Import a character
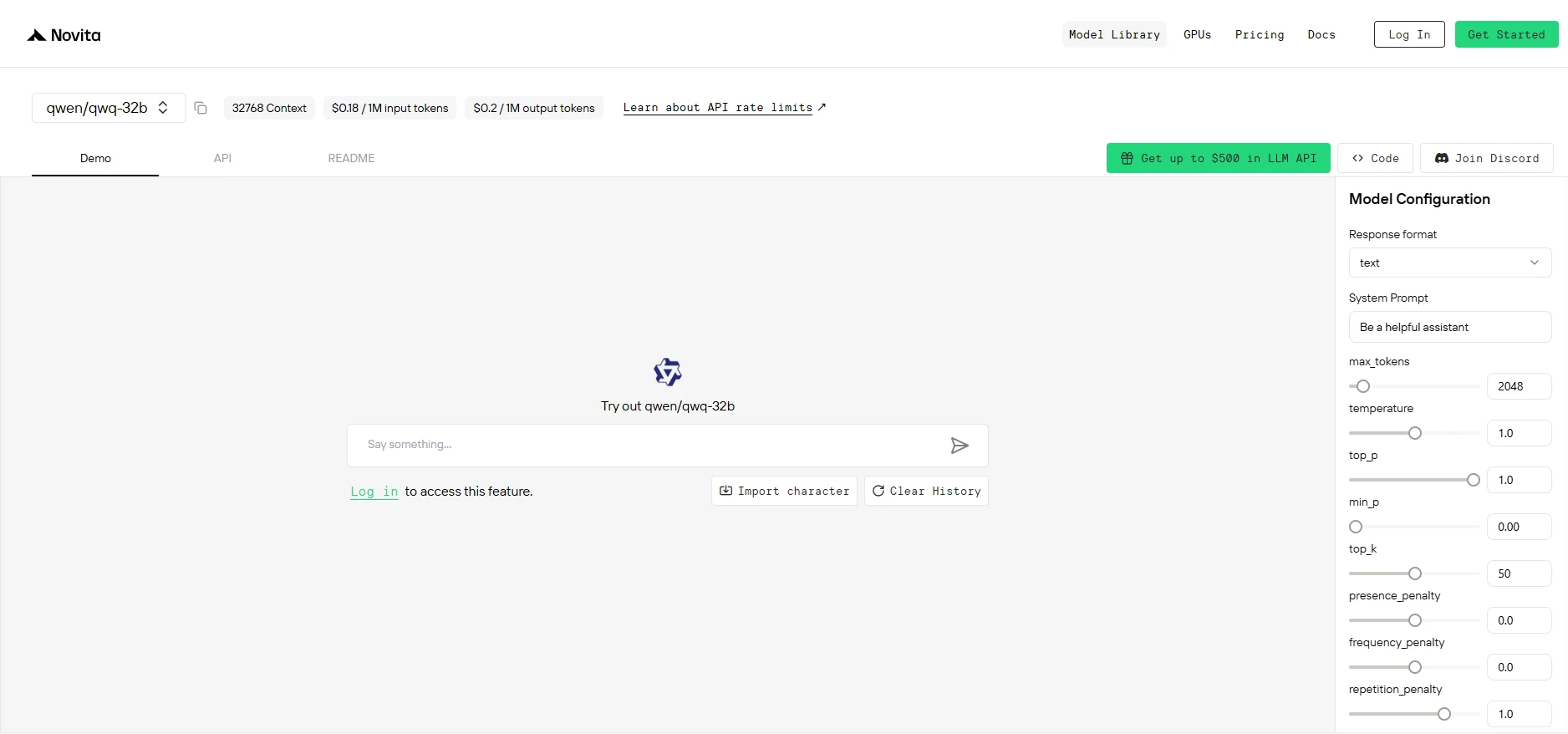 pos(784,491)
